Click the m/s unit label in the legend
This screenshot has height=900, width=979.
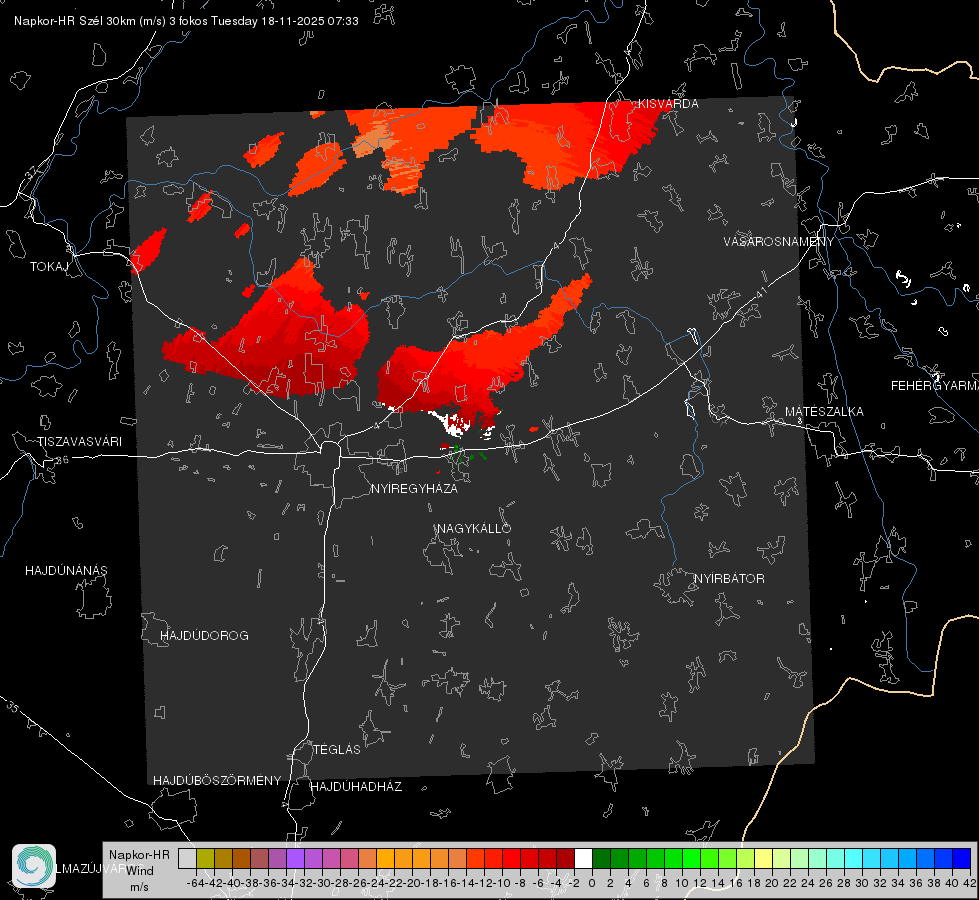139,887
